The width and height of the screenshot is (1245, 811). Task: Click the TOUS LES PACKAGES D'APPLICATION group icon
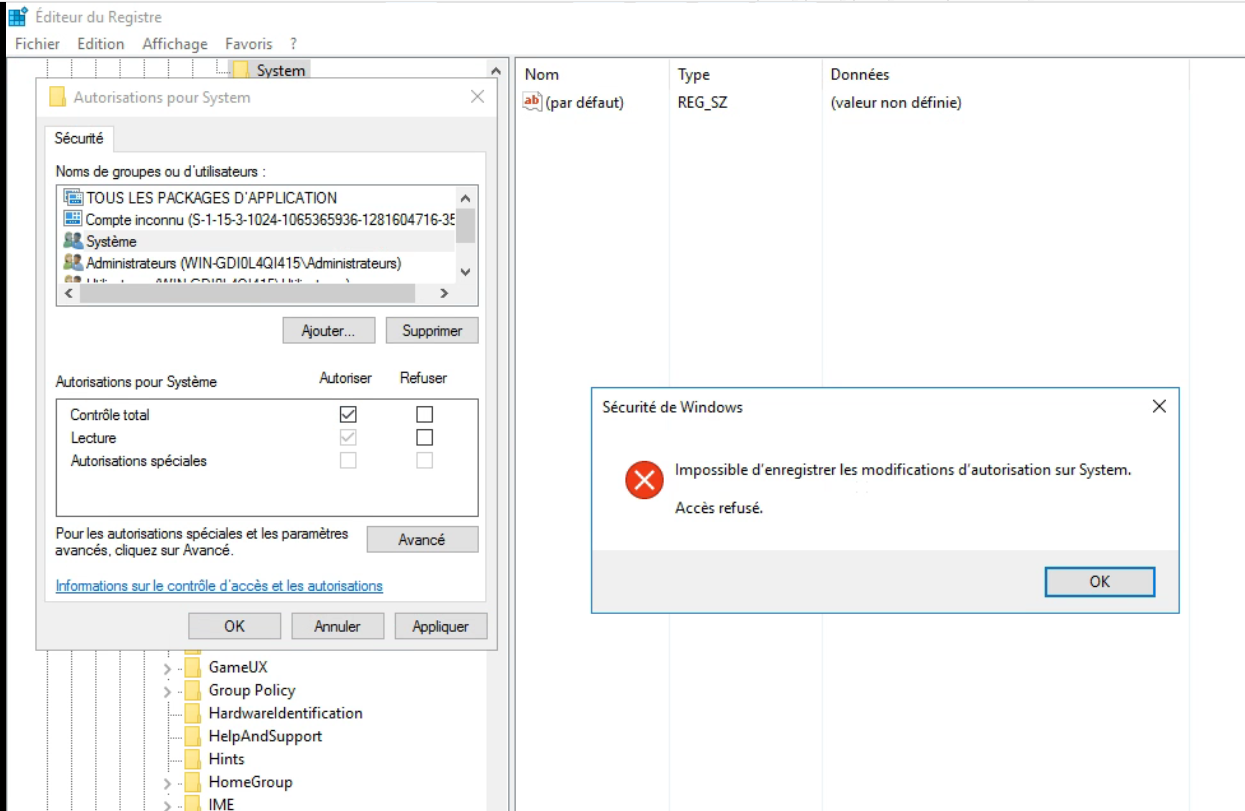tap(72, 197)
